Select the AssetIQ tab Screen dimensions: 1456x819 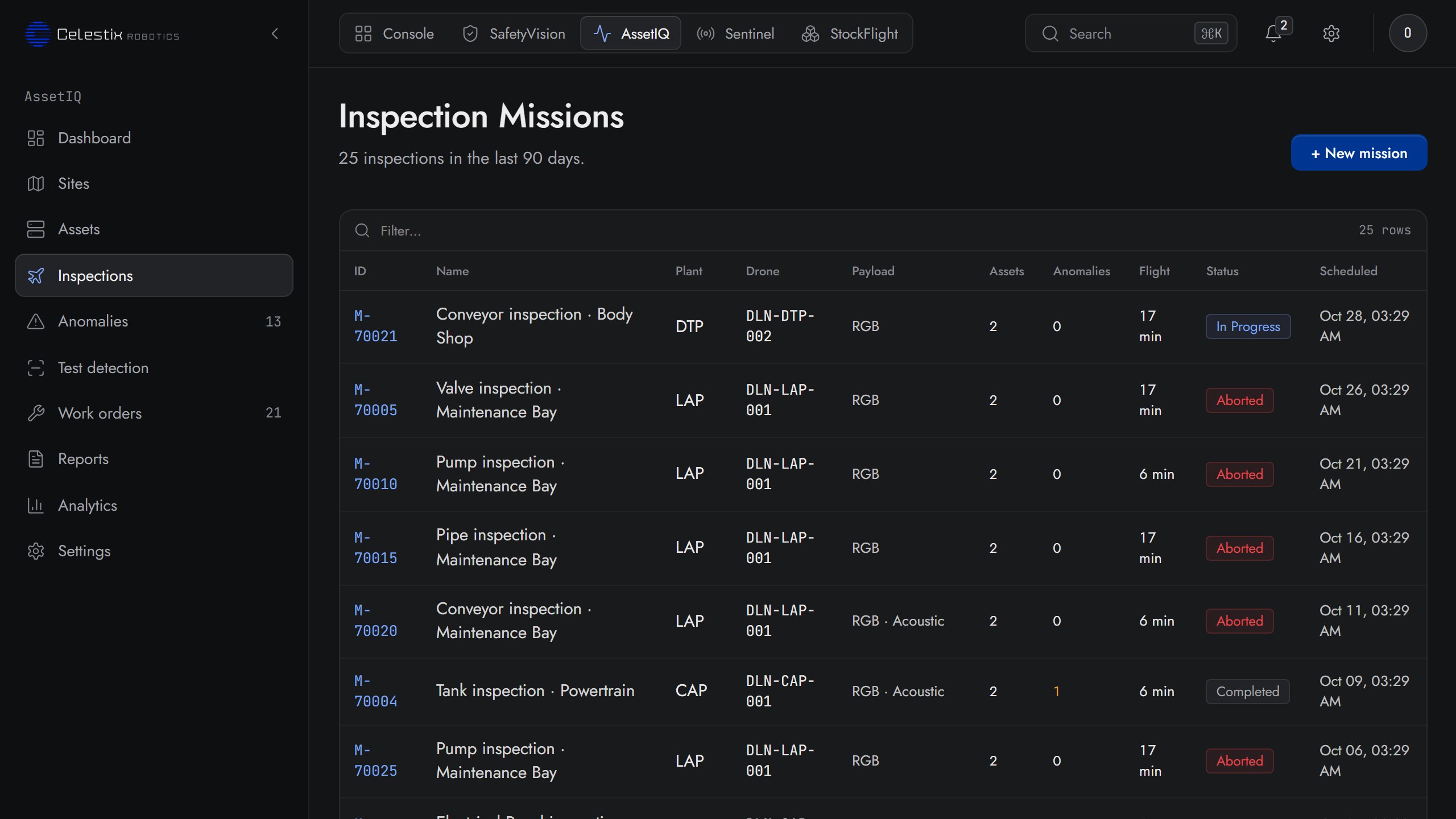(x=631, y=34)
